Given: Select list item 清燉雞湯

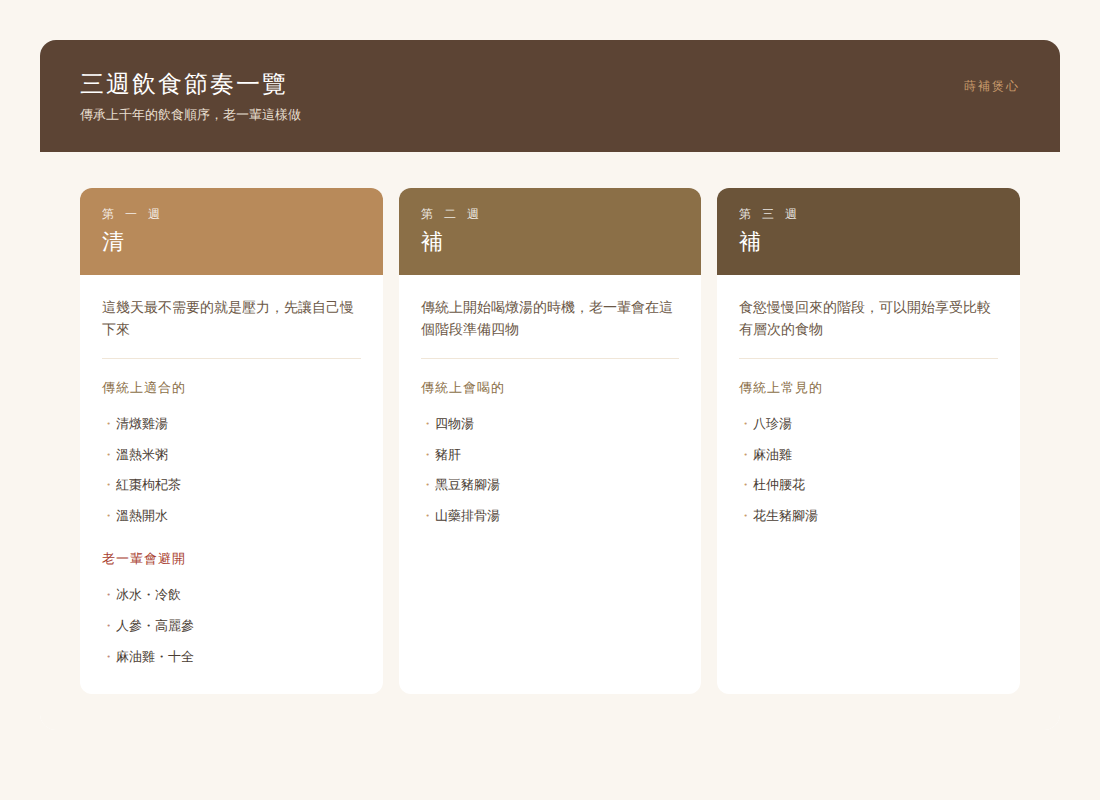Looking at the screenshot, I should pos(142,424).
